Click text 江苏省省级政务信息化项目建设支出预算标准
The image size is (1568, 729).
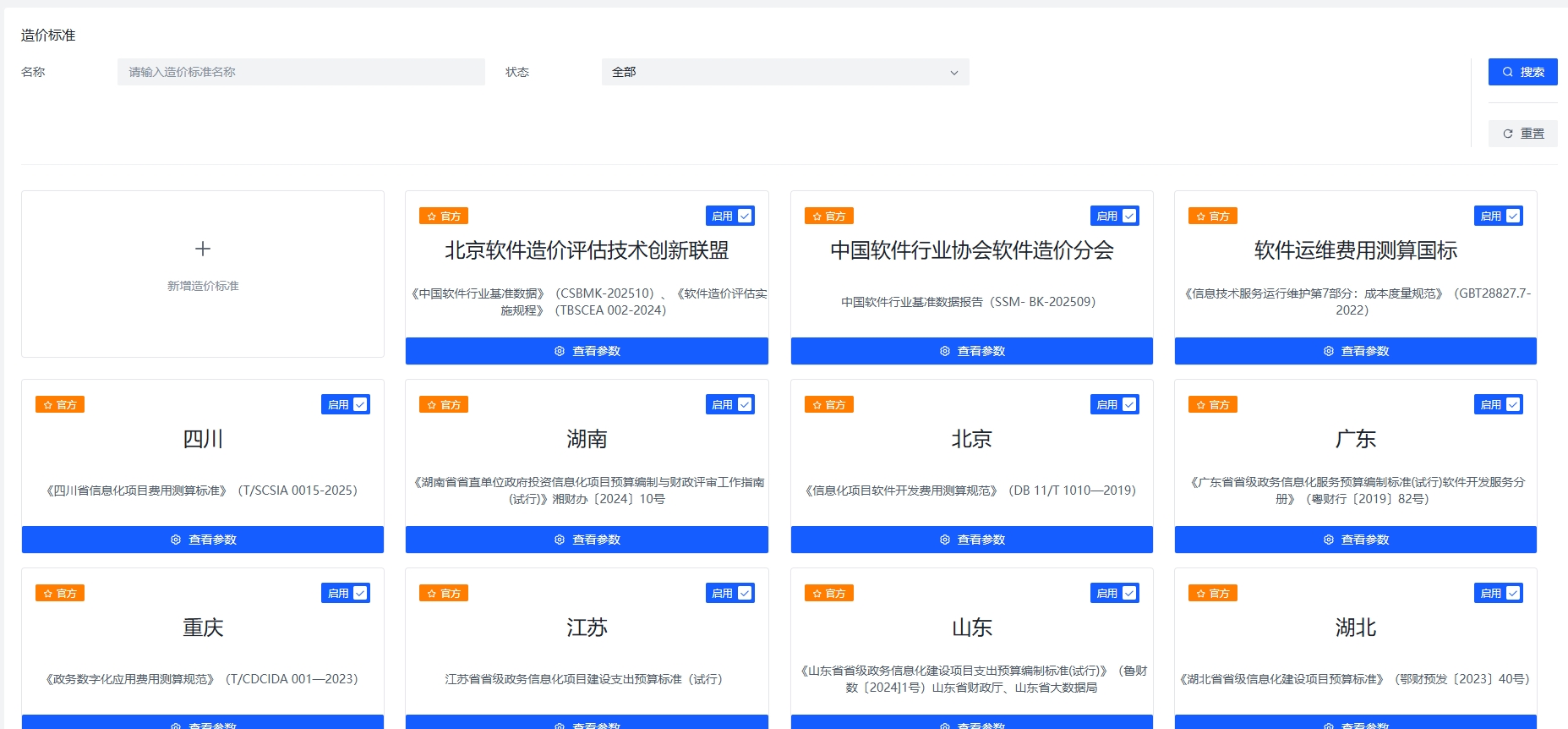563,679
